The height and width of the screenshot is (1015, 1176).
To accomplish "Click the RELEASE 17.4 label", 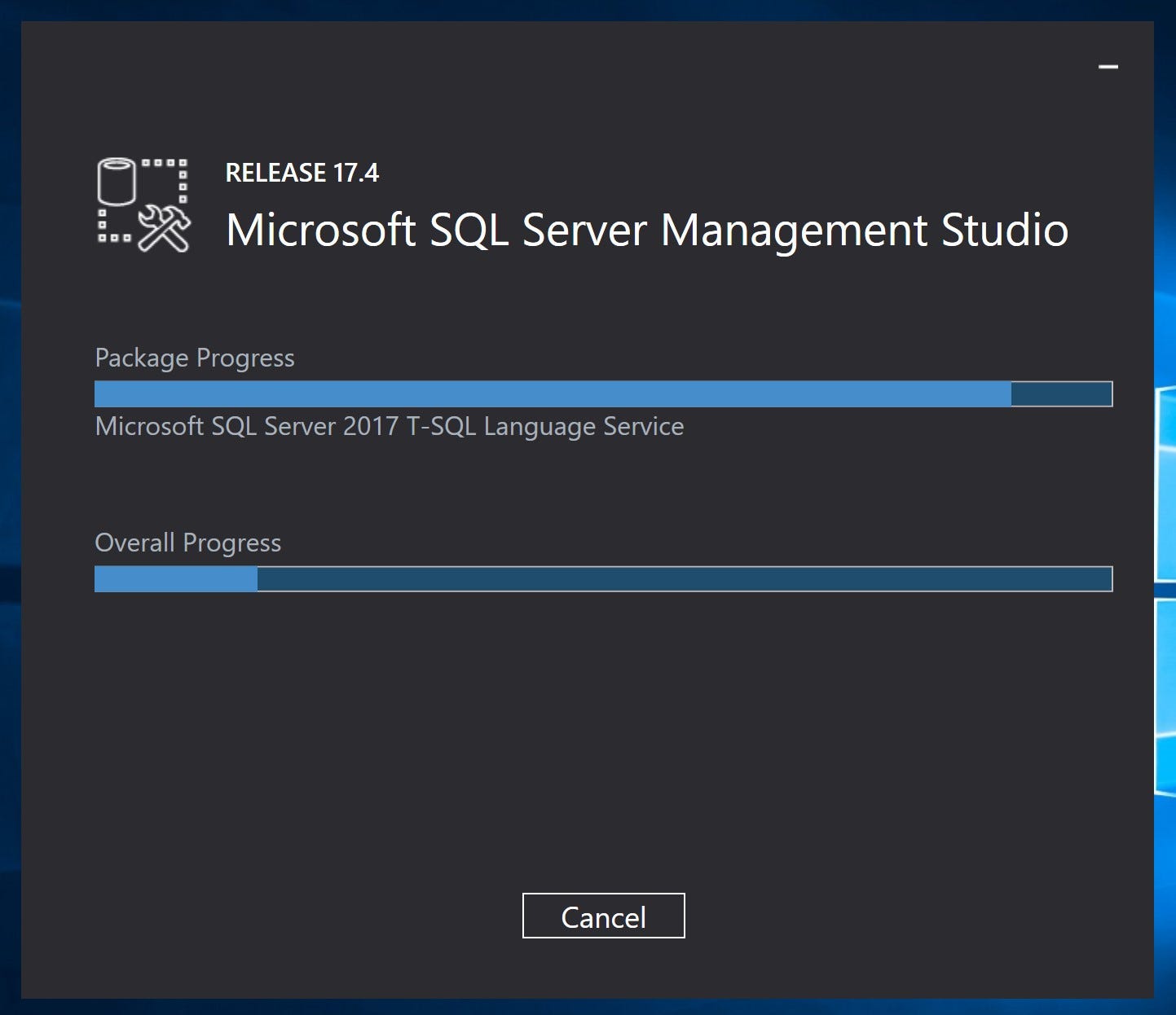I will pos(302,172).
